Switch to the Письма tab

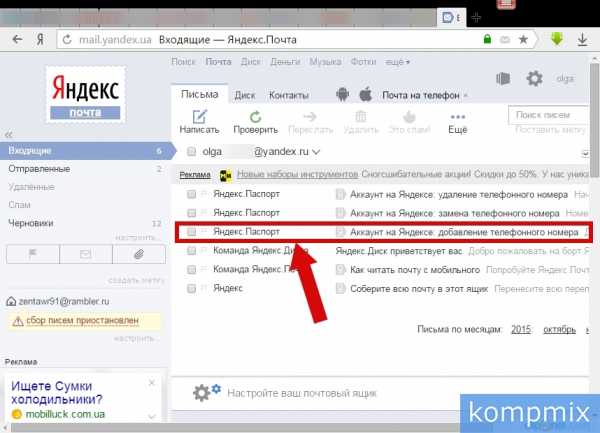point(199,94)
